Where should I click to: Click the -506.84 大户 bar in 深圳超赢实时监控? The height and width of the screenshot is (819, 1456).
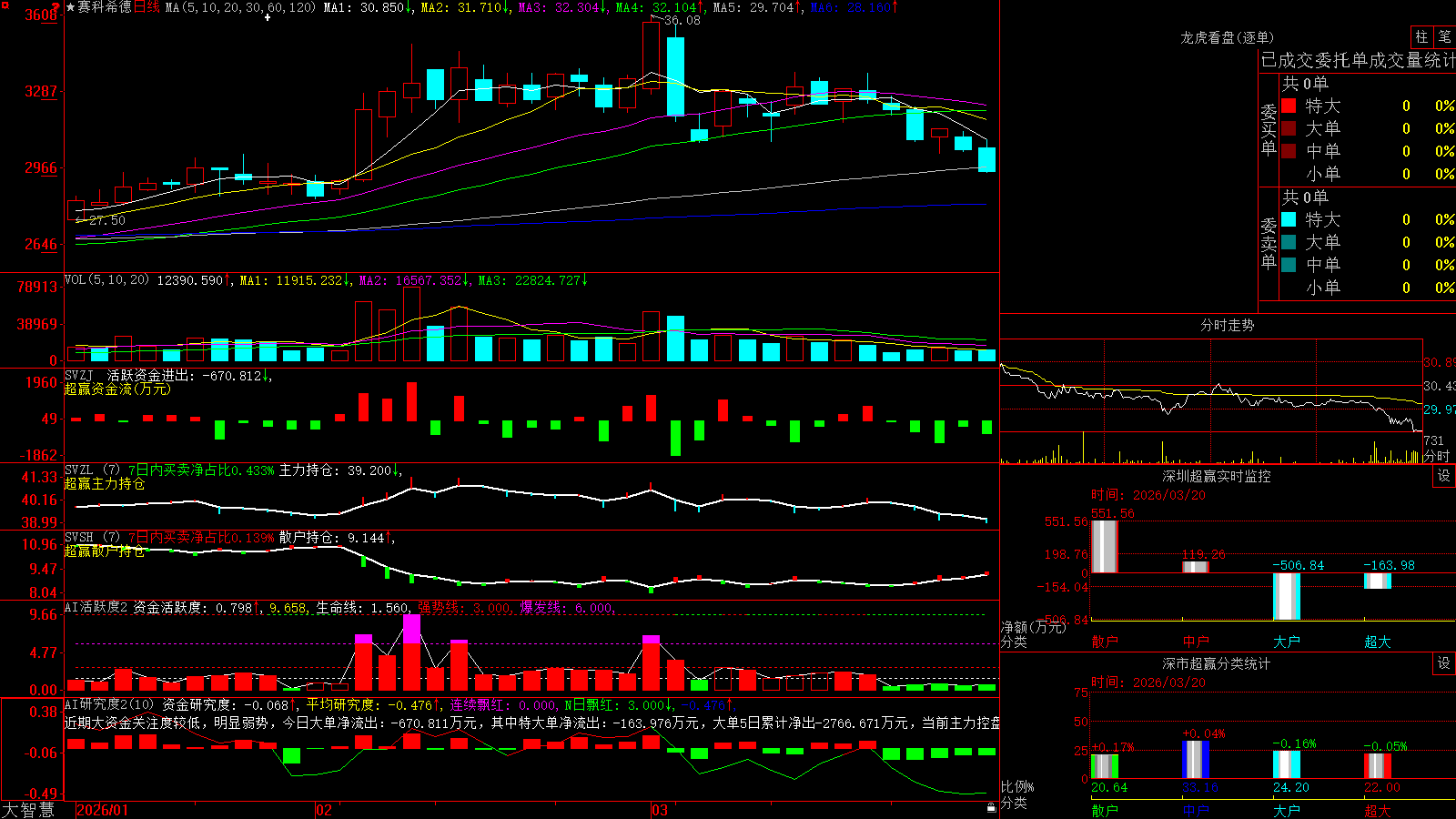pos(1287,596)
